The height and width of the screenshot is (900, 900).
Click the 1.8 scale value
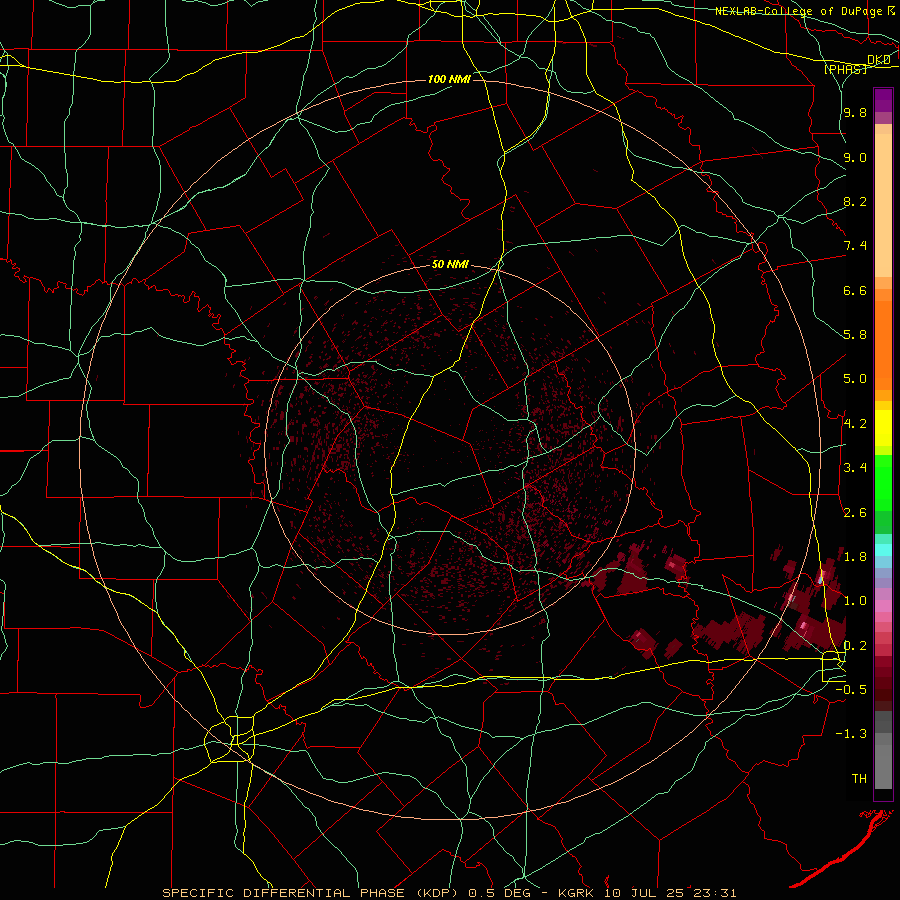point(855,557)
